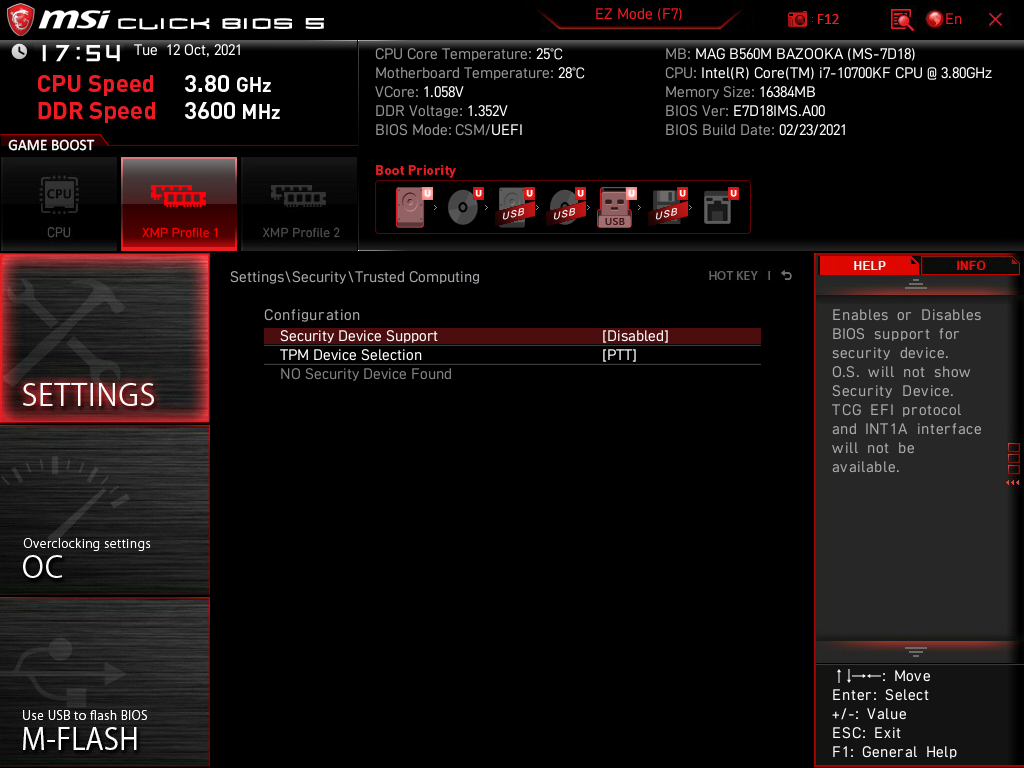Viewport: 1024px width, 768px height.
Task: Open the SETTINGS section tile
Action: (104, 338)
